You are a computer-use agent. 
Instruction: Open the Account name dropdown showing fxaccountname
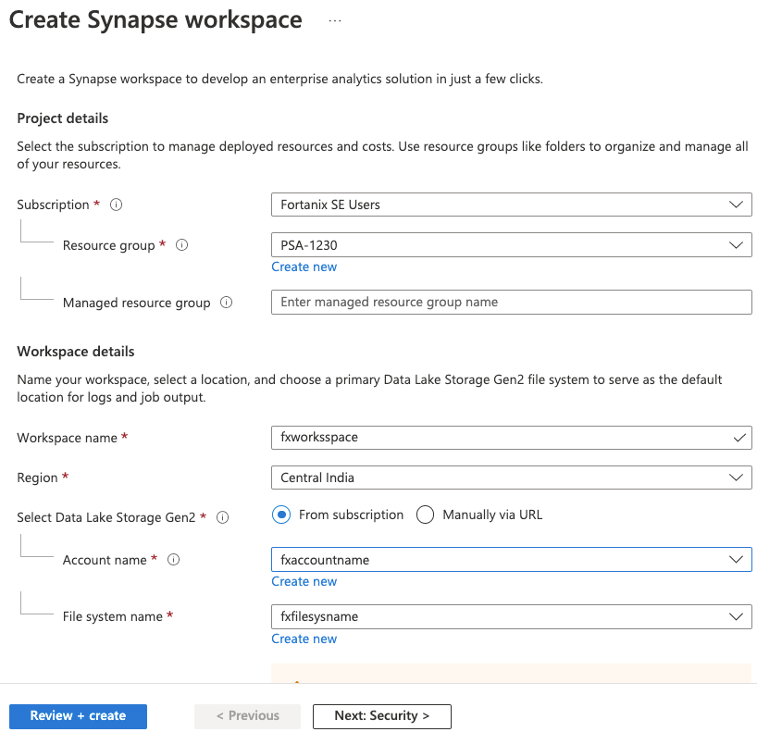[x=511, y=559]
